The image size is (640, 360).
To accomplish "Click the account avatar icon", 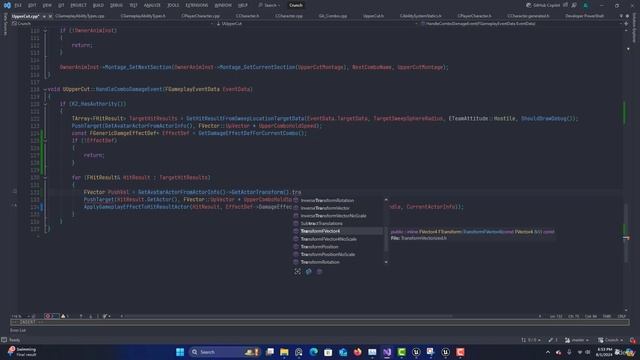I will 585,5.
